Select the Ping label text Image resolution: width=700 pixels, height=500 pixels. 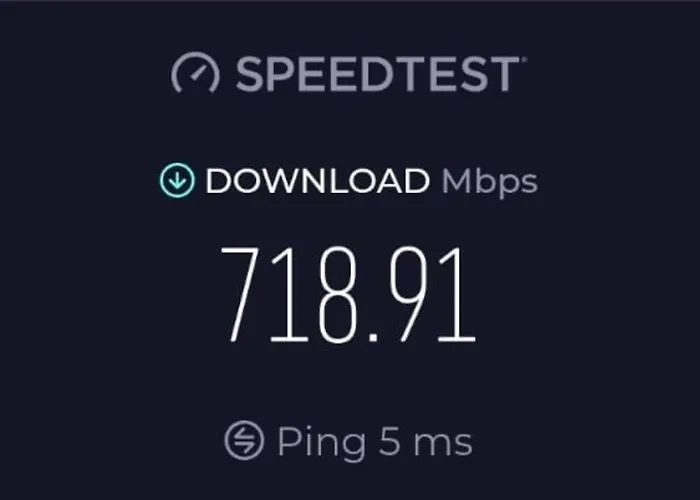(x=321, y=443)
